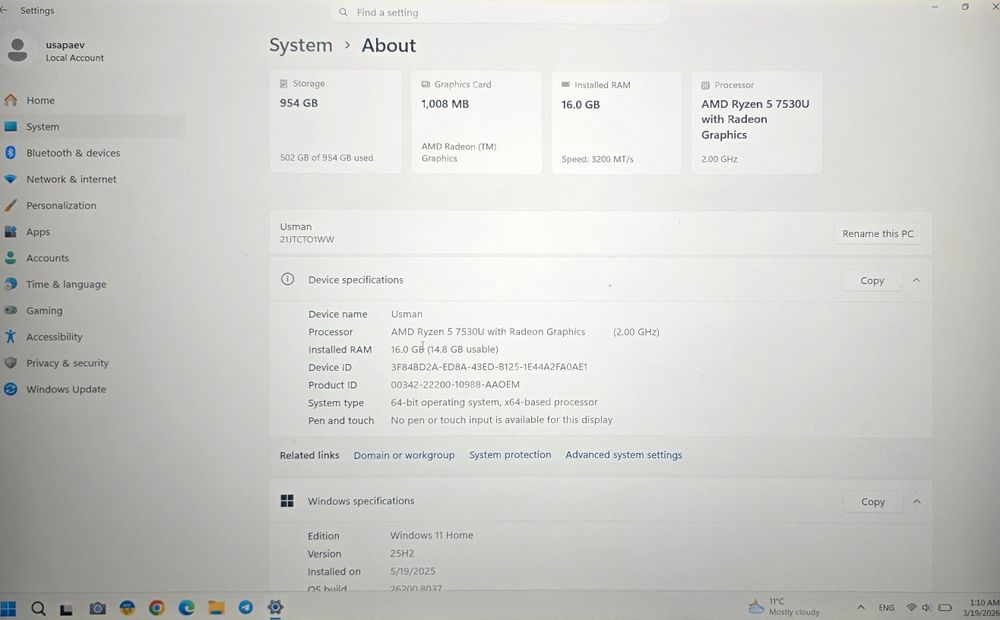1000x620 pixels.
Task: Open the Wi-Fi network tray icon
Action: [911, 607]
